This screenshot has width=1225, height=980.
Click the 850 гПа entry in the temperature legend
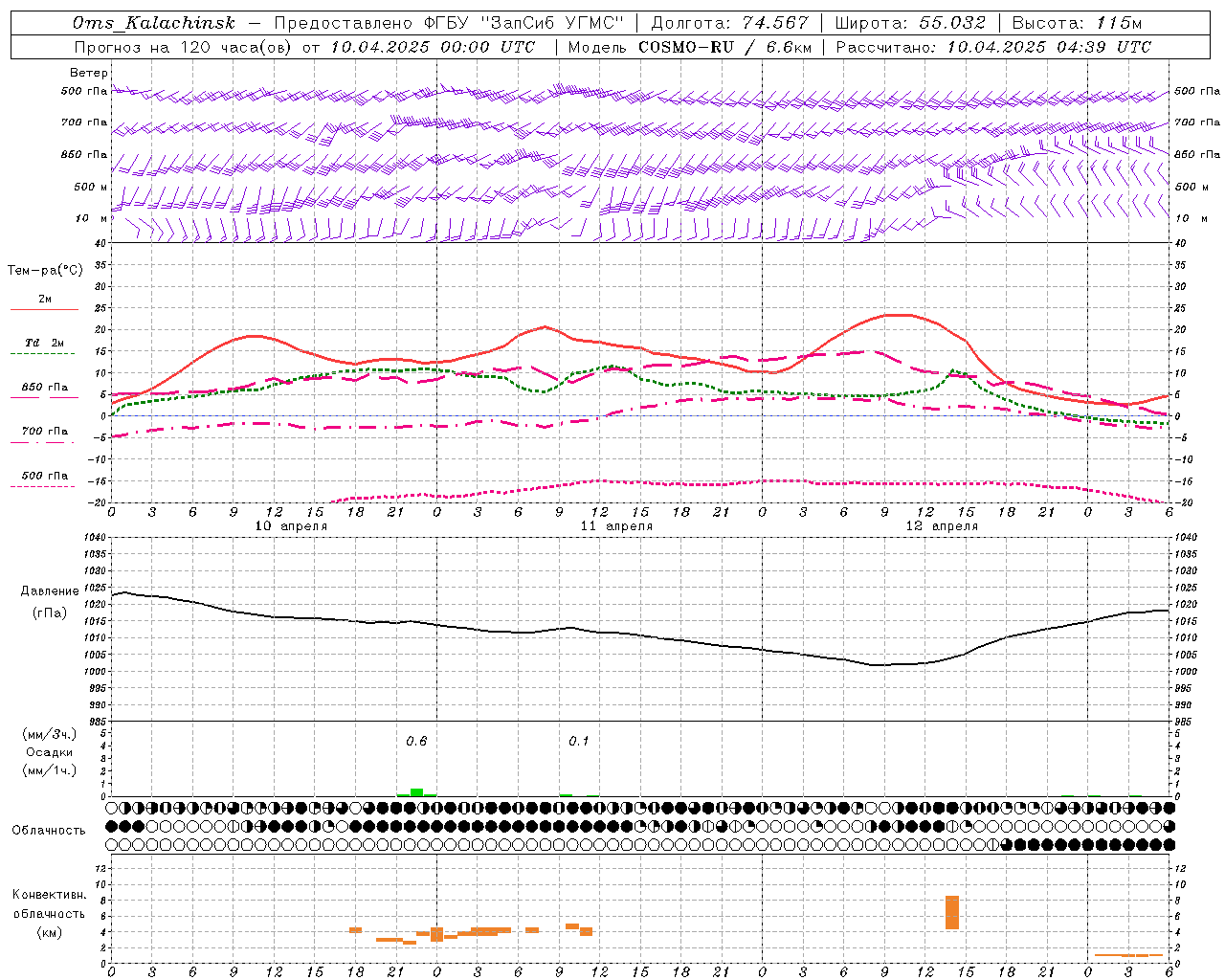[x=44, y=390]
